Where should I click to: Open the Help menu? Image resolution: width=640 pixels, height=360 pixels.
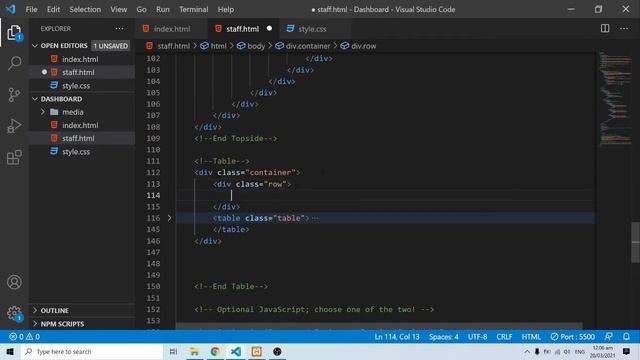click(x=226, y=9)
